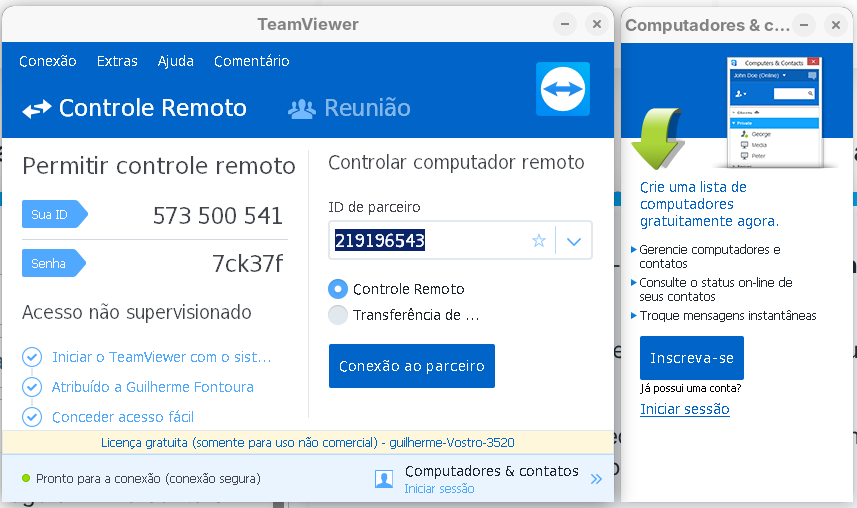Click Iniciar sessão link in contacts window
This screenshot has width=857, height=508.
684,409
